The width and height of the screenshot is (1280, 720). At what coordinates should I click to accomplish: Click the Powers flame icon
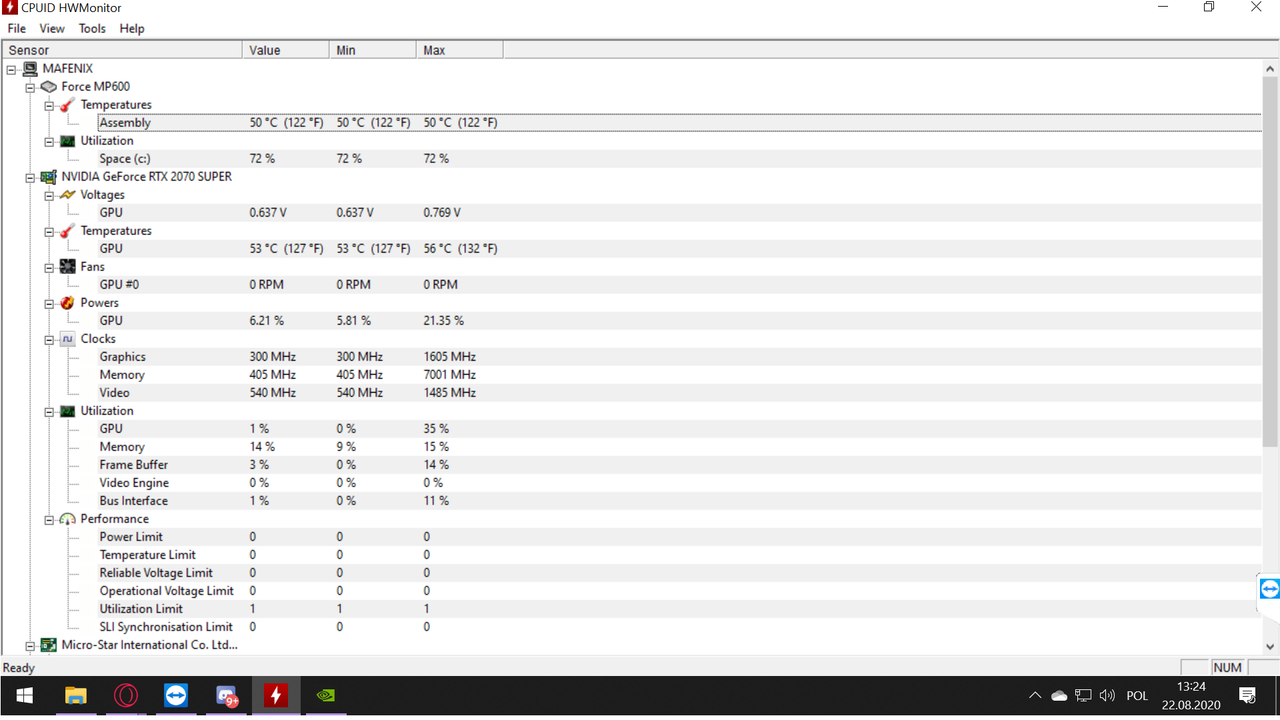(67, 303)
